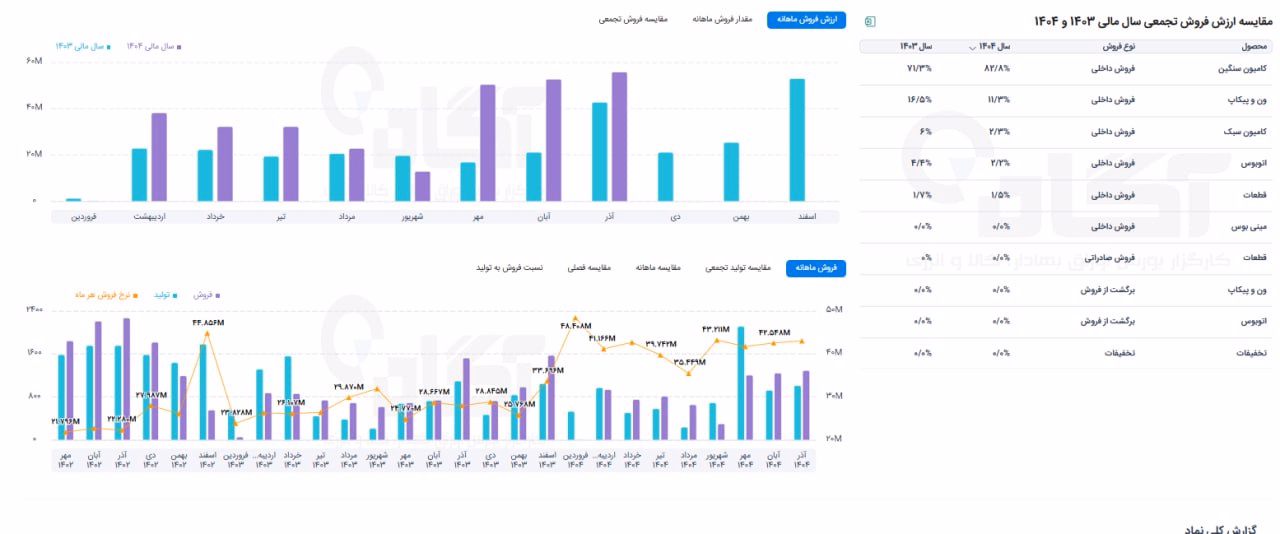Sort the table by the محصول column header
This screenshot has width=1280, height=534.
tap(1255, 47)
